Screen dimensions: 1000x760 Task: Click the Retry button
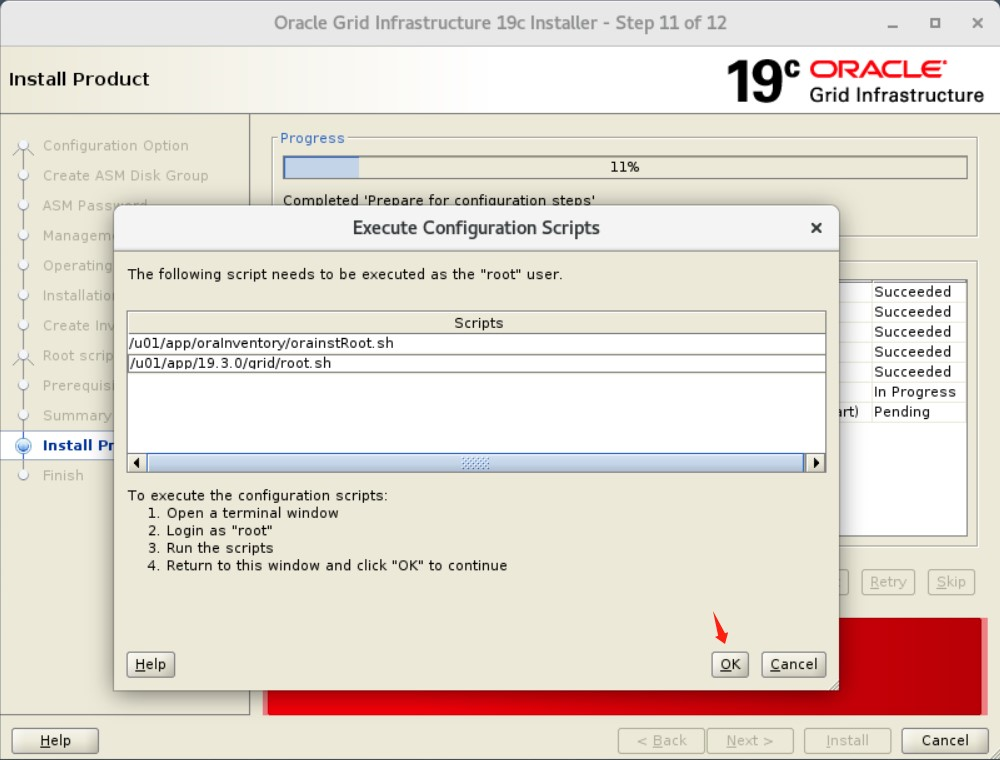(888, 581)
